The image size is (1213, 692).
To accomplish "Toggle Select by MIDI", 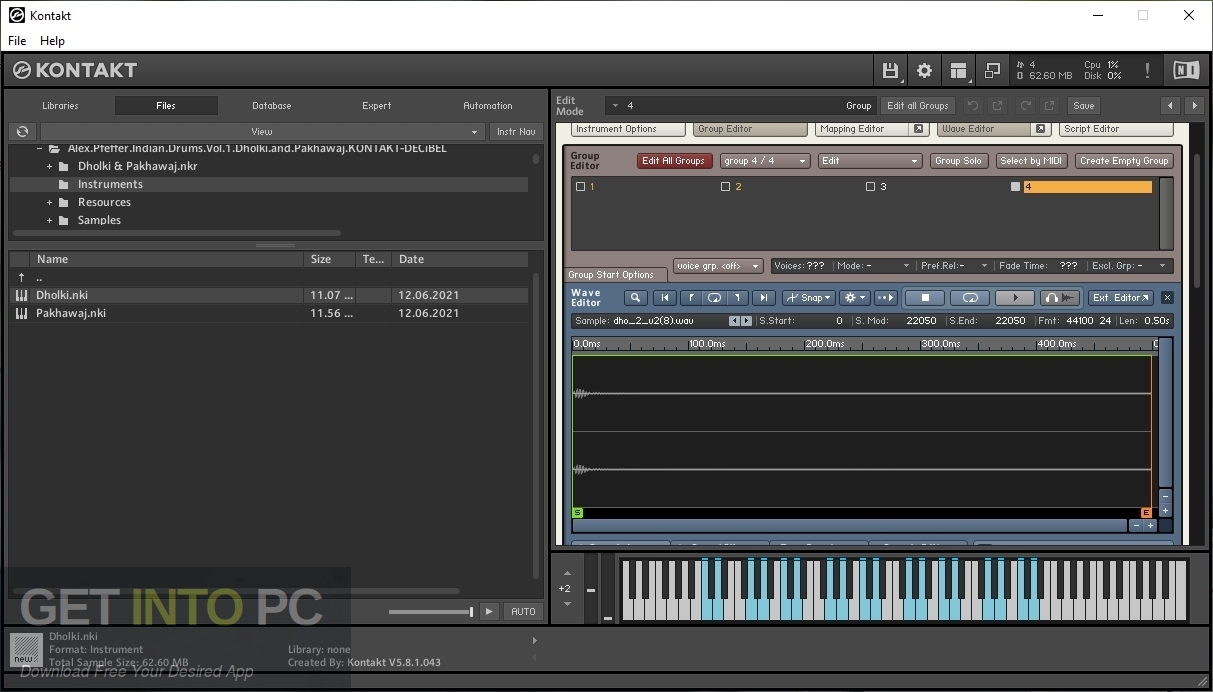I will (1032, 160).
